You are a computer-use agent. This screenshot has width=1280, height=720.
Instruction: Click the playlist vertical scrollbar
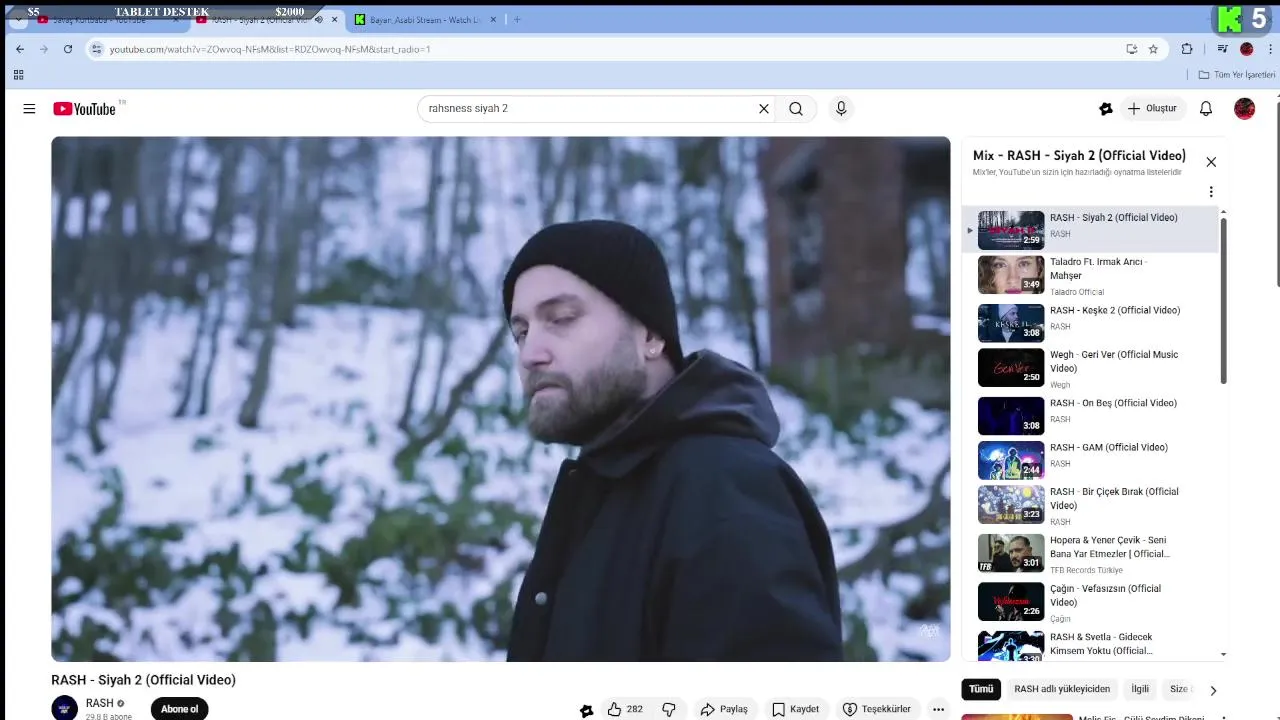point(1223,300)
